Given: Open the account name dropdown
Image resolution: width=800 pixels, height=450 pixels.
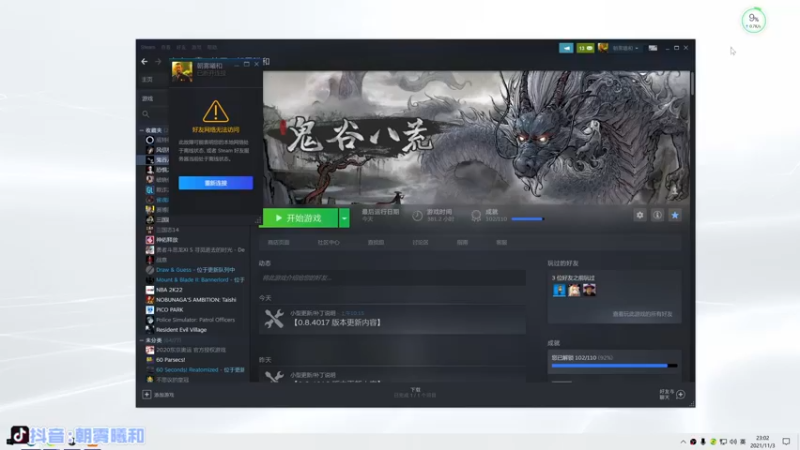Looking at the screenshot, I should pos(626,48).
